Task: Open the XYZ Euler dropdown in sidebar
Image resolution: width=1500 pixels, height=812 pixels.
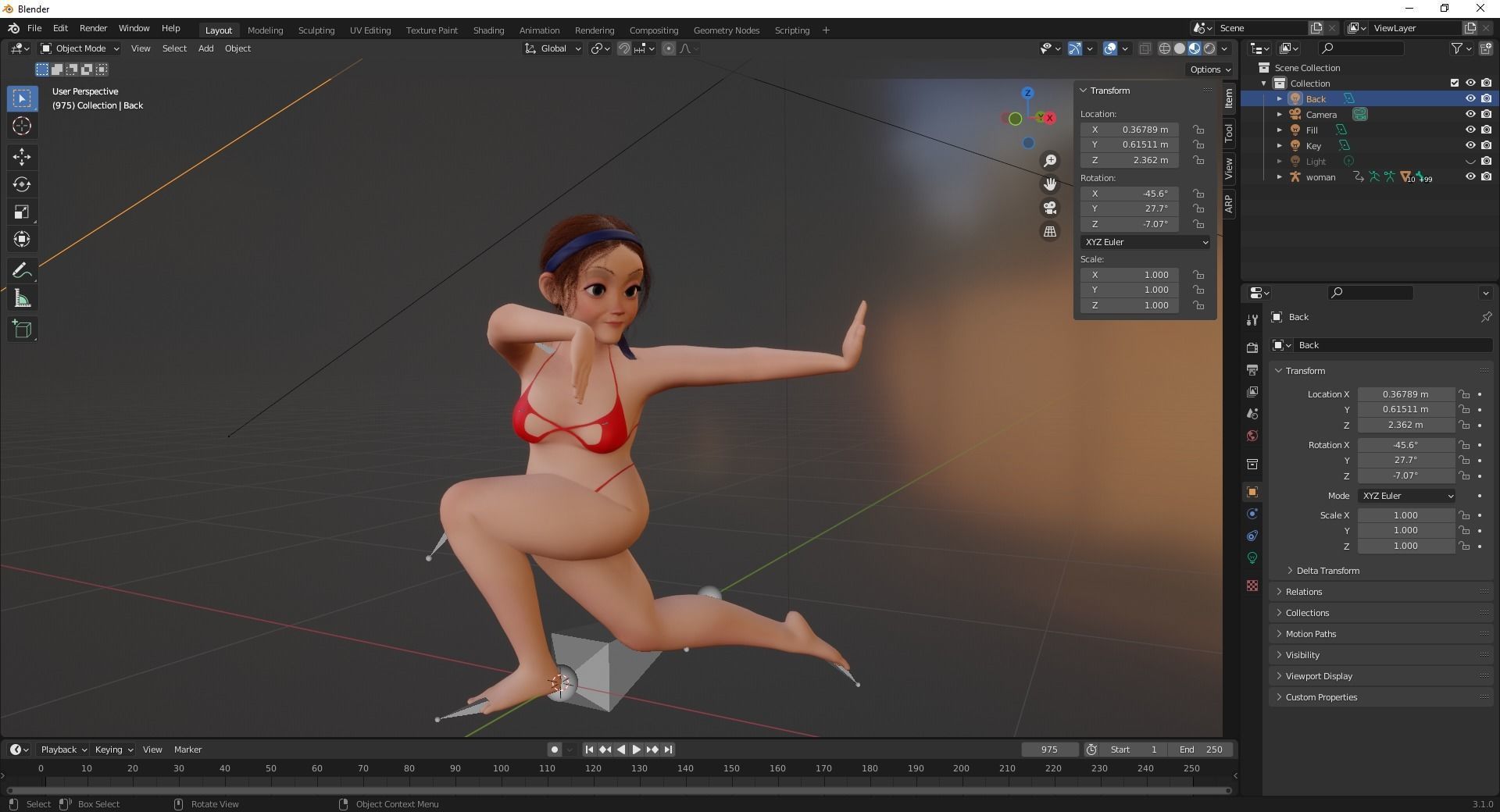Action: pyautogui.click(x=1145, y=242)
